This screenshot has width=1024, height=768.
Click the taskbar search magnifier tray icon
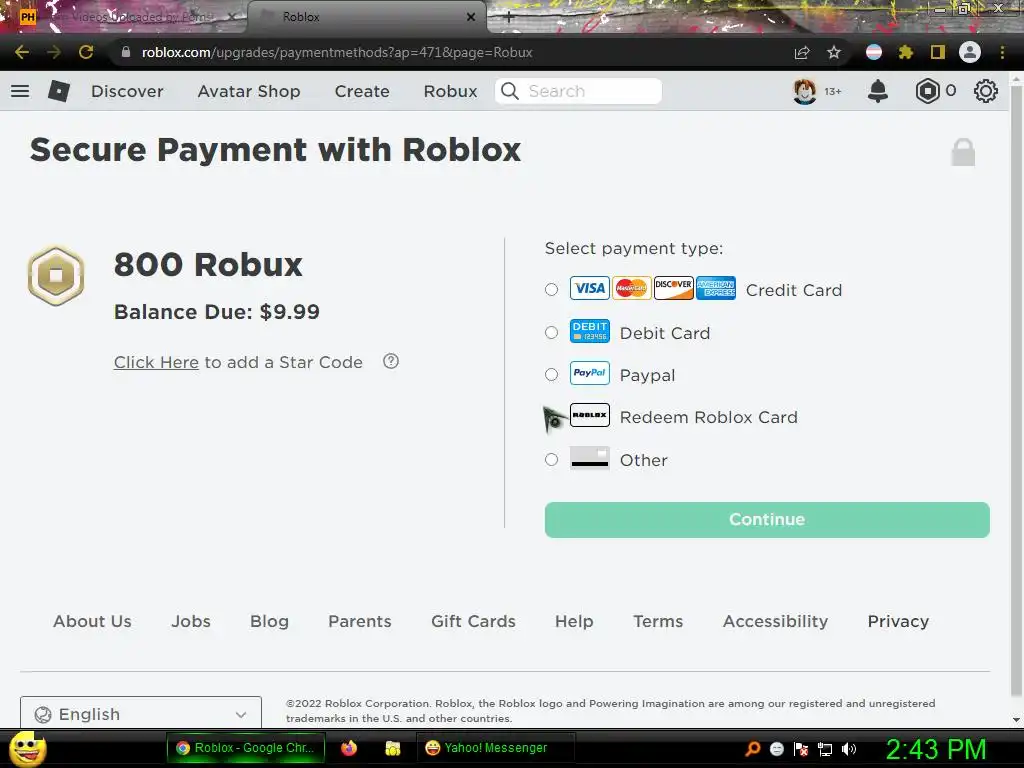pos(752,748)
